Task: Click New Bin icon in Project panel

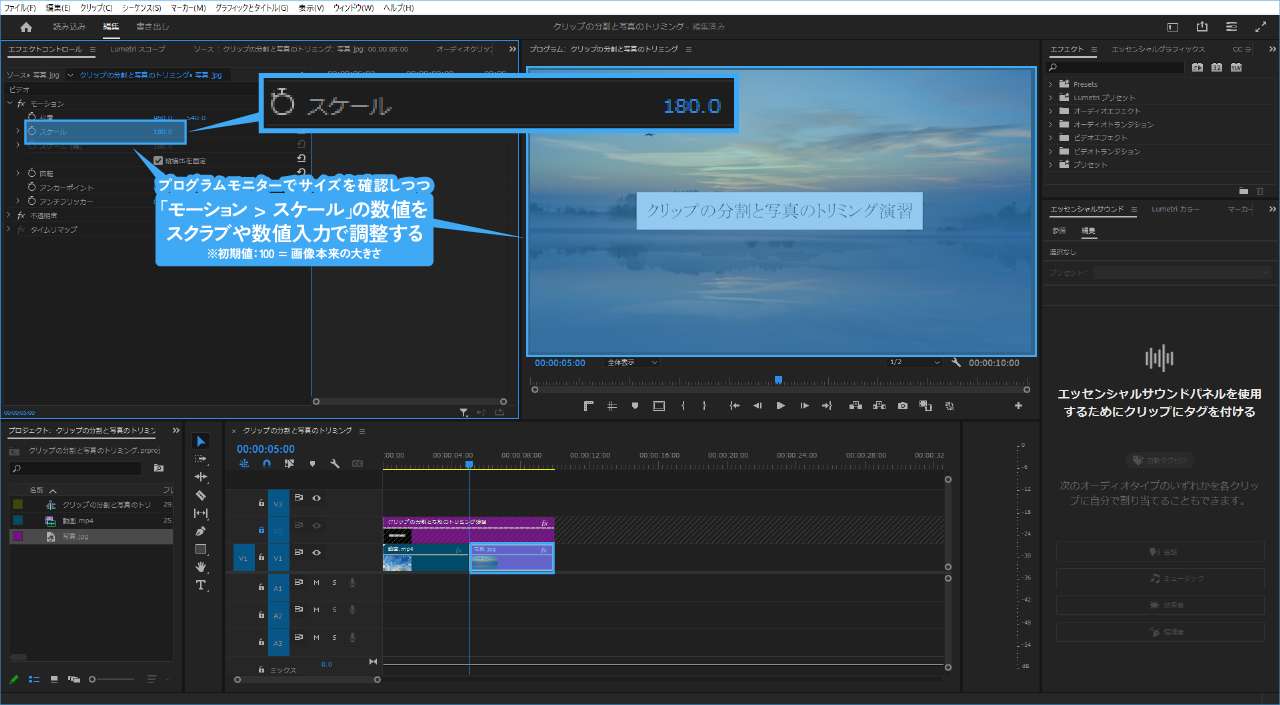Action: click(x=158, y=467)
